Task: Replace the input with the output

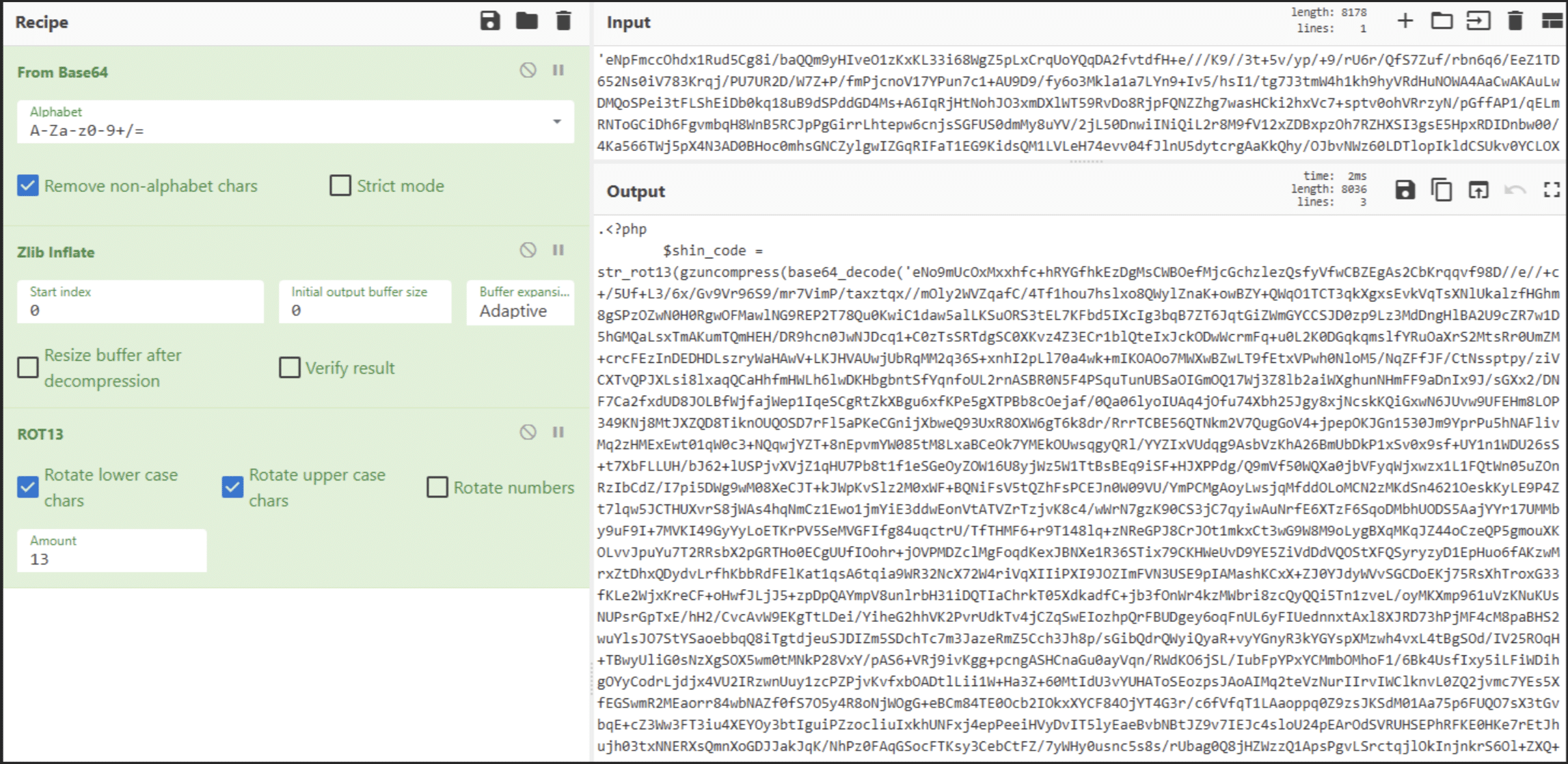Action: pos(1478,191)
